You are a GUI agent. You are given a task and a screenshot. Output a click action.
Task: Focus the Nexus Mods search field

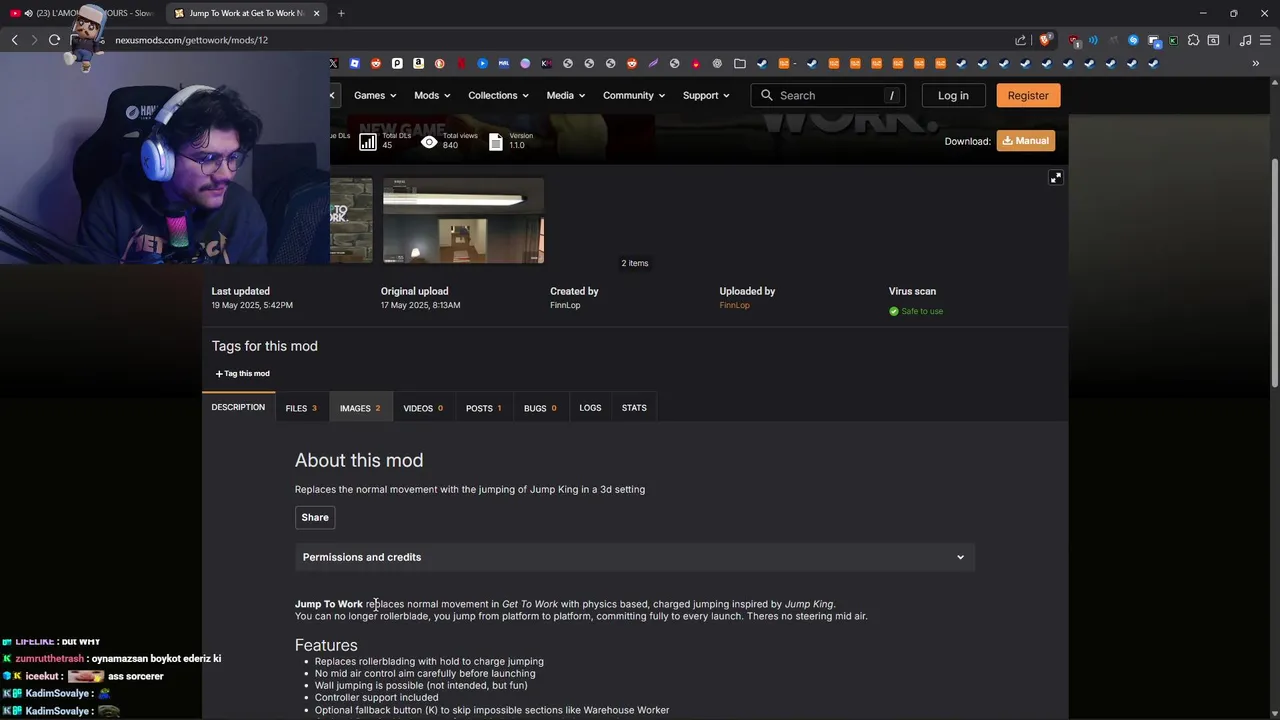click(828, 95)
